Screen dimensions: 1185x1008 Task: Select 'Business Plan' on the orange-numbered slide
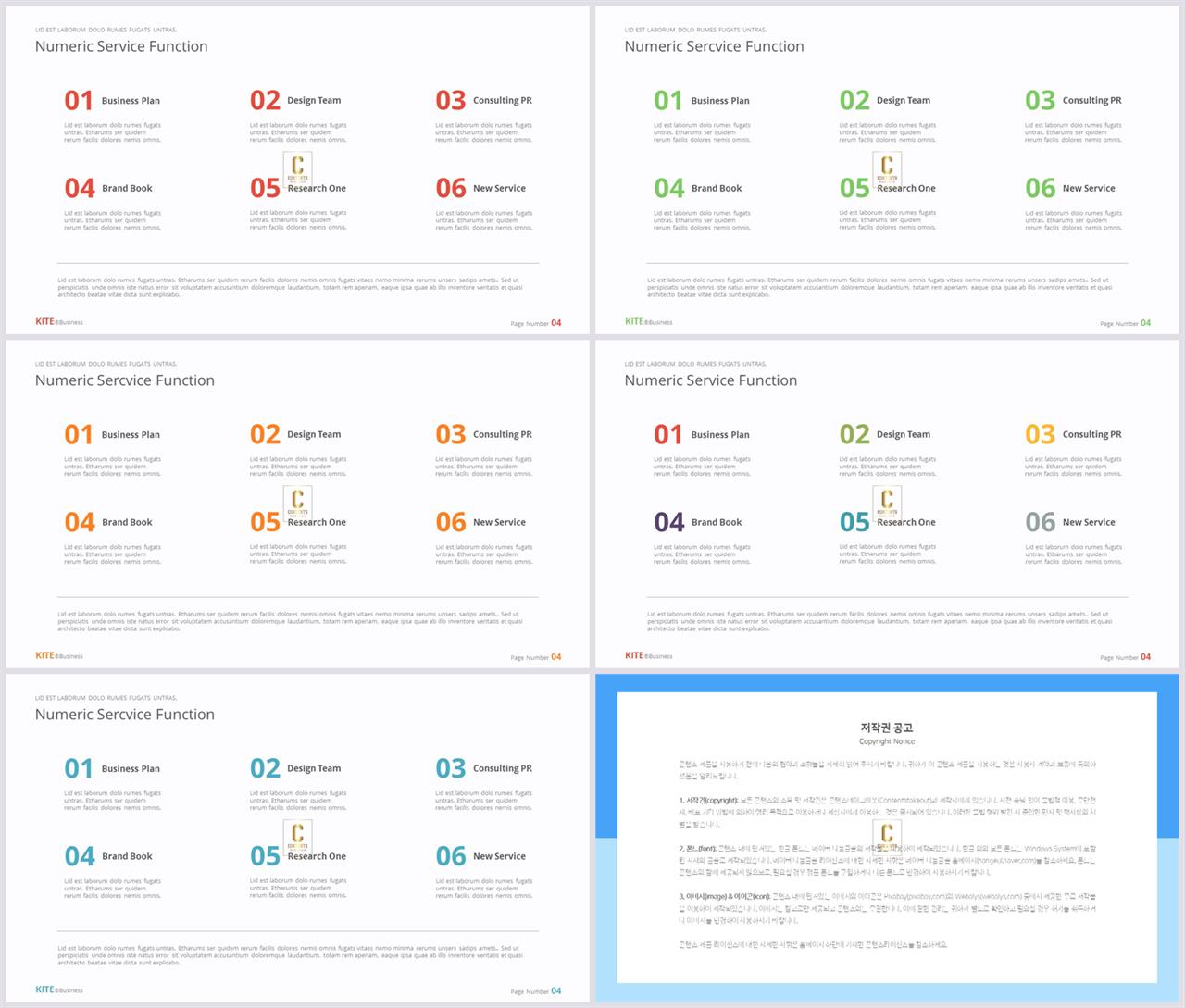coord(131,435)
